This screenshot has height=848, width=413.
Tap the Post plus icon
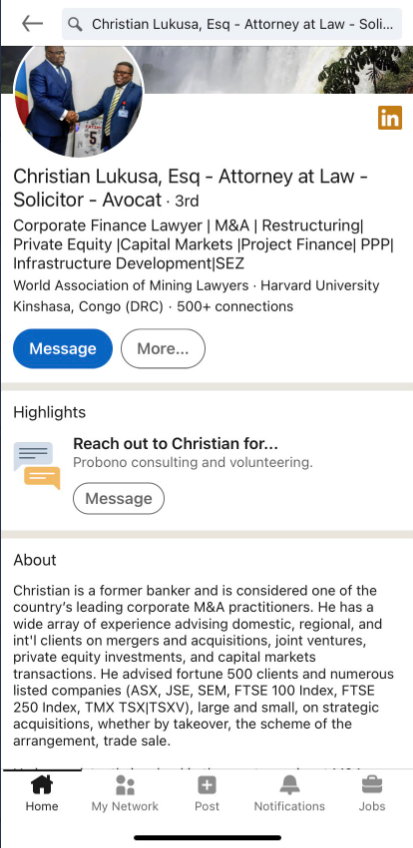(207, 785)
